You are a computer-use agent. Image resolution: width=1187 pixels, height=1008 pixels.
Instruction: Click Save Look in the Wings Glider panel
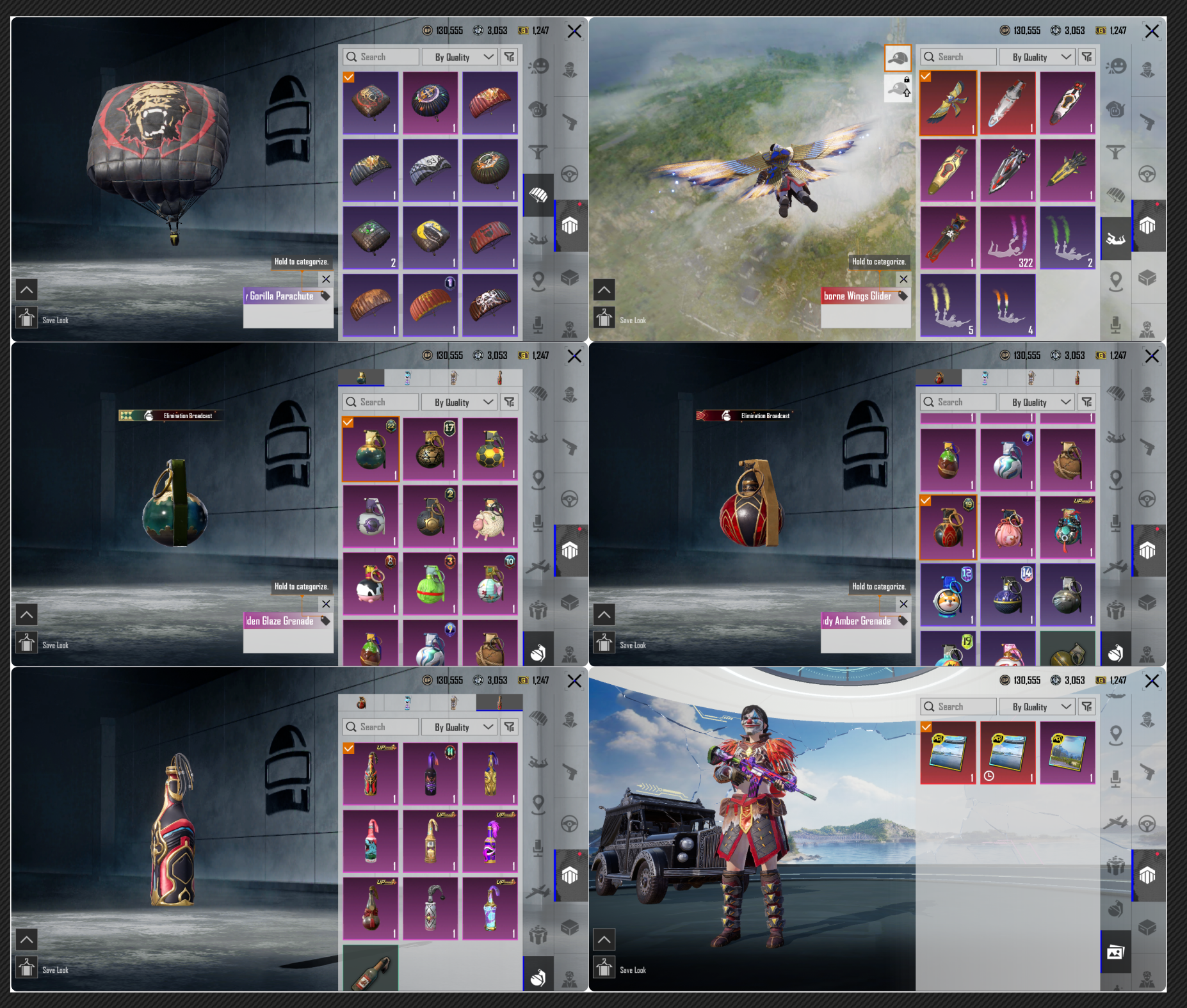point(633,320)
